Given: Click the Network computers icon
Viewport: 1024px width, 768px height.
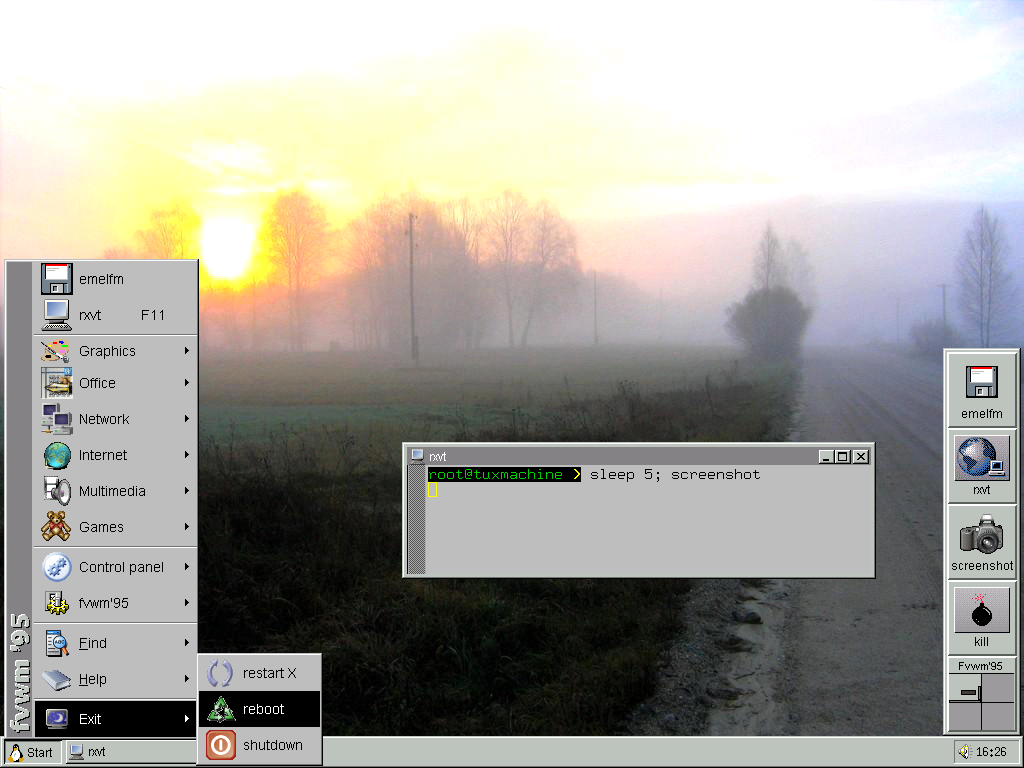Looking at the screenshot, I should pyautogui.click(x=56, y=419).
